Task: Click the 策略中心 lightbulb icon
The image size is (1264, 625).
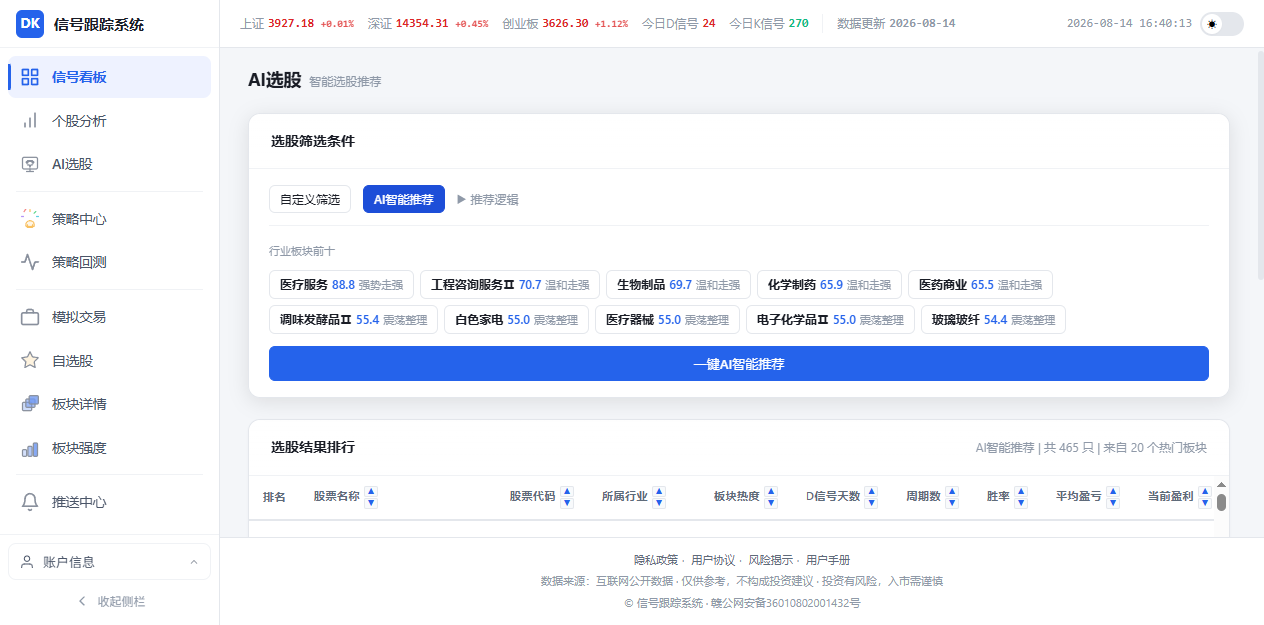Action: click(30, 219)
